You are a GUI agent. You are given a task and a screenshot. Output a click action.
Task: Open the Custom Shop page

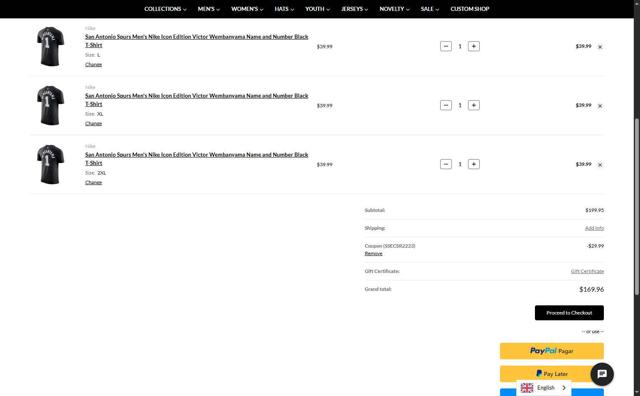(x=470, y=9)
